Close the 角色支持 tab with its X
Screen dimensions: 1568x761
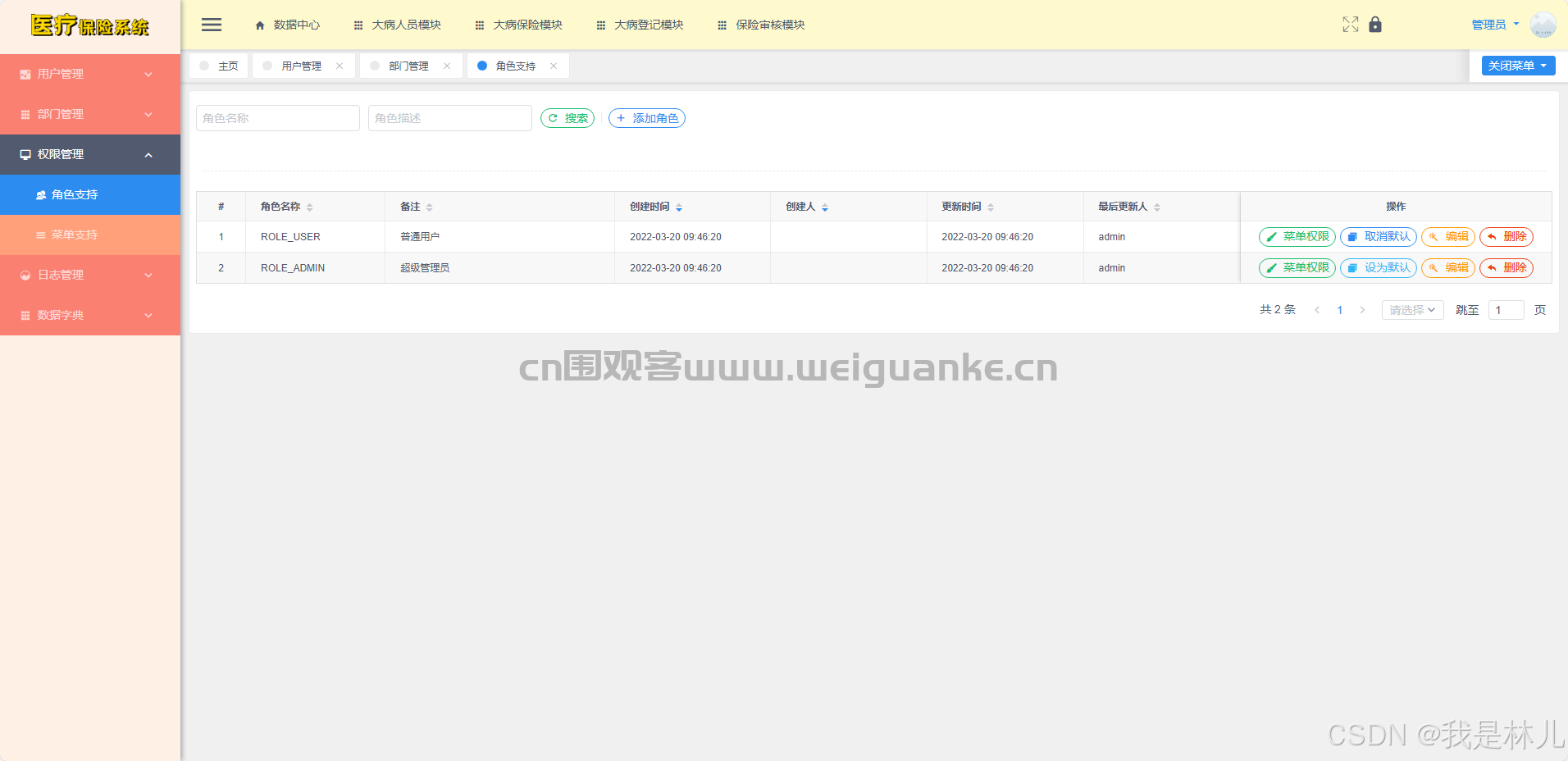tap(554, 66)
